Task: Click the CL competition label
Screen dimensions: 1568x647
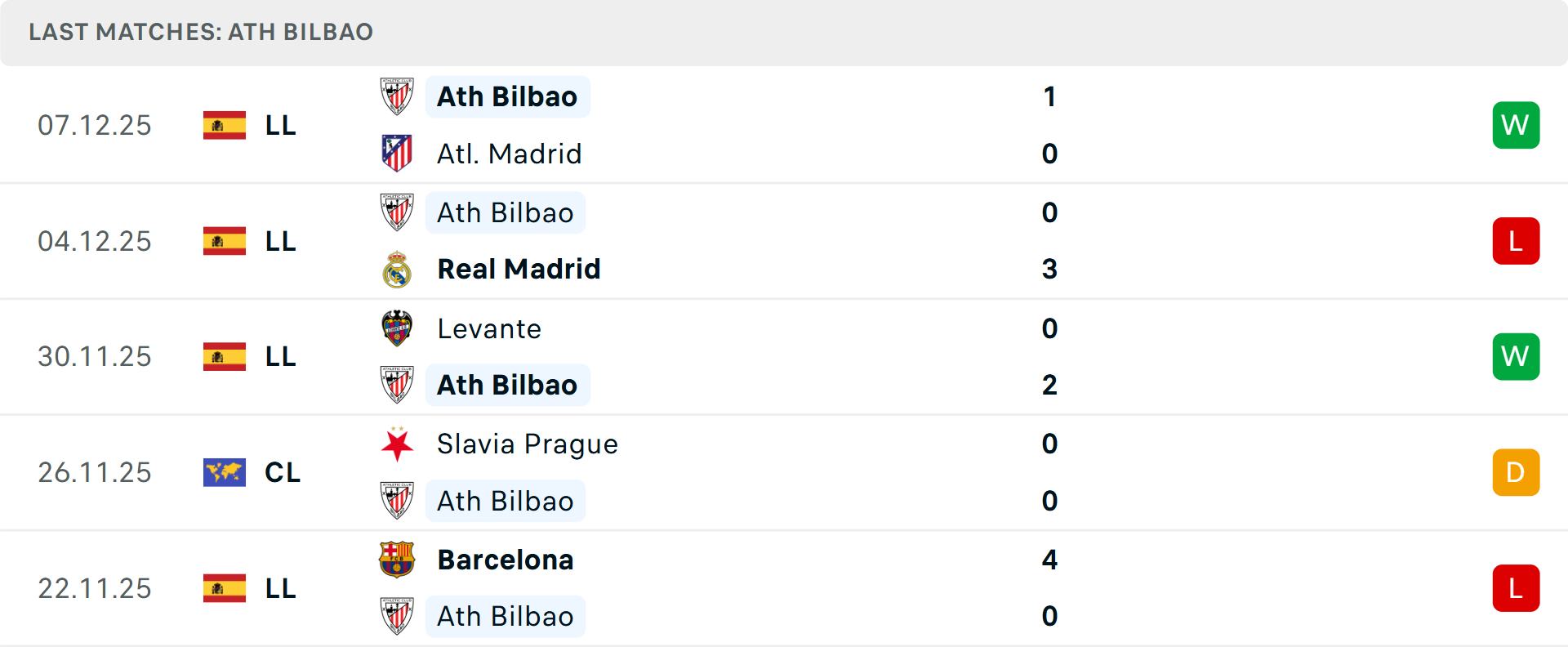Action: coord(283,472)
